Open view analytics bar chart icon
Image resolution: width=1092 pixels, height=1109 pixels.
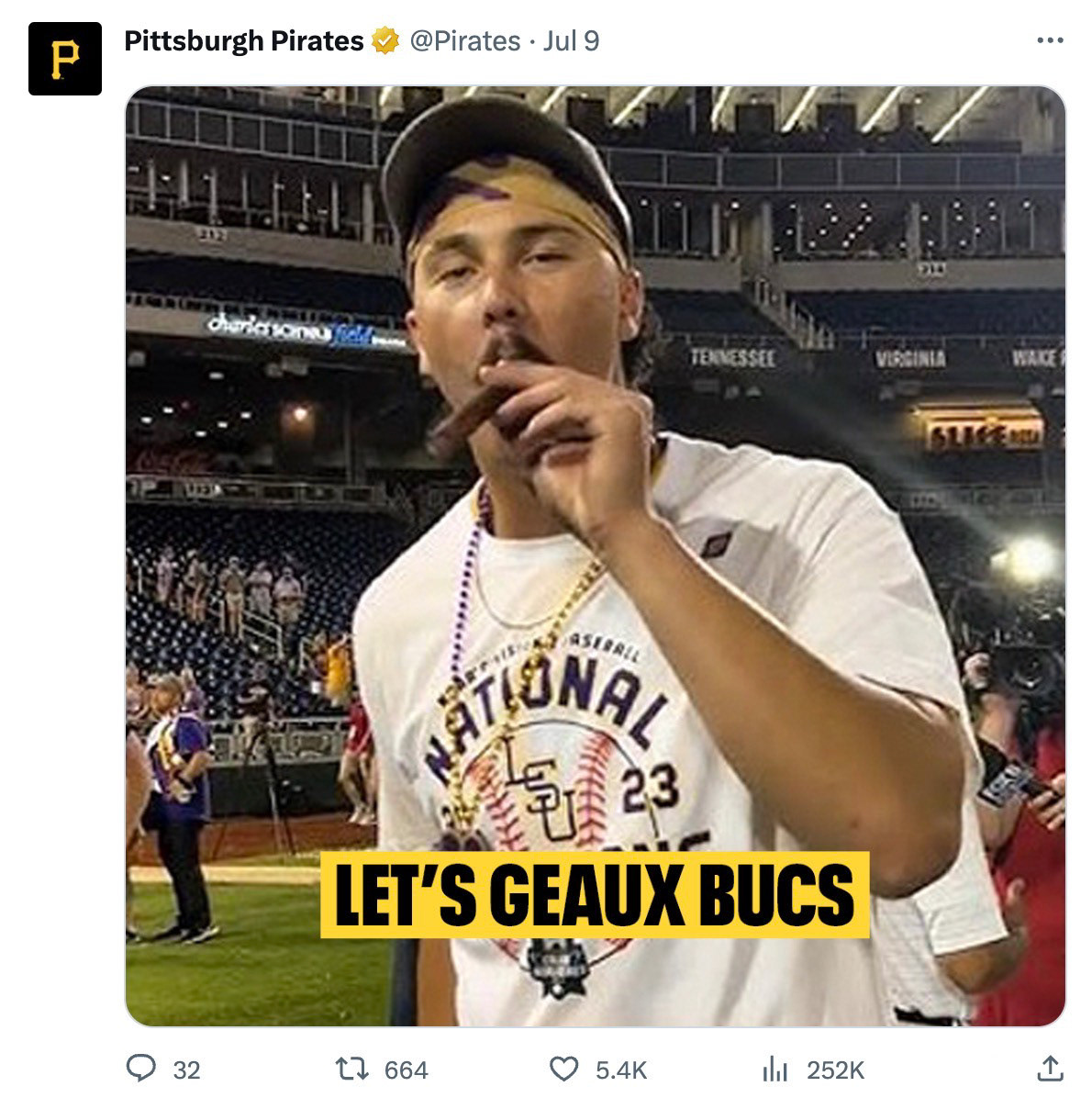(x=775, y=1069)
